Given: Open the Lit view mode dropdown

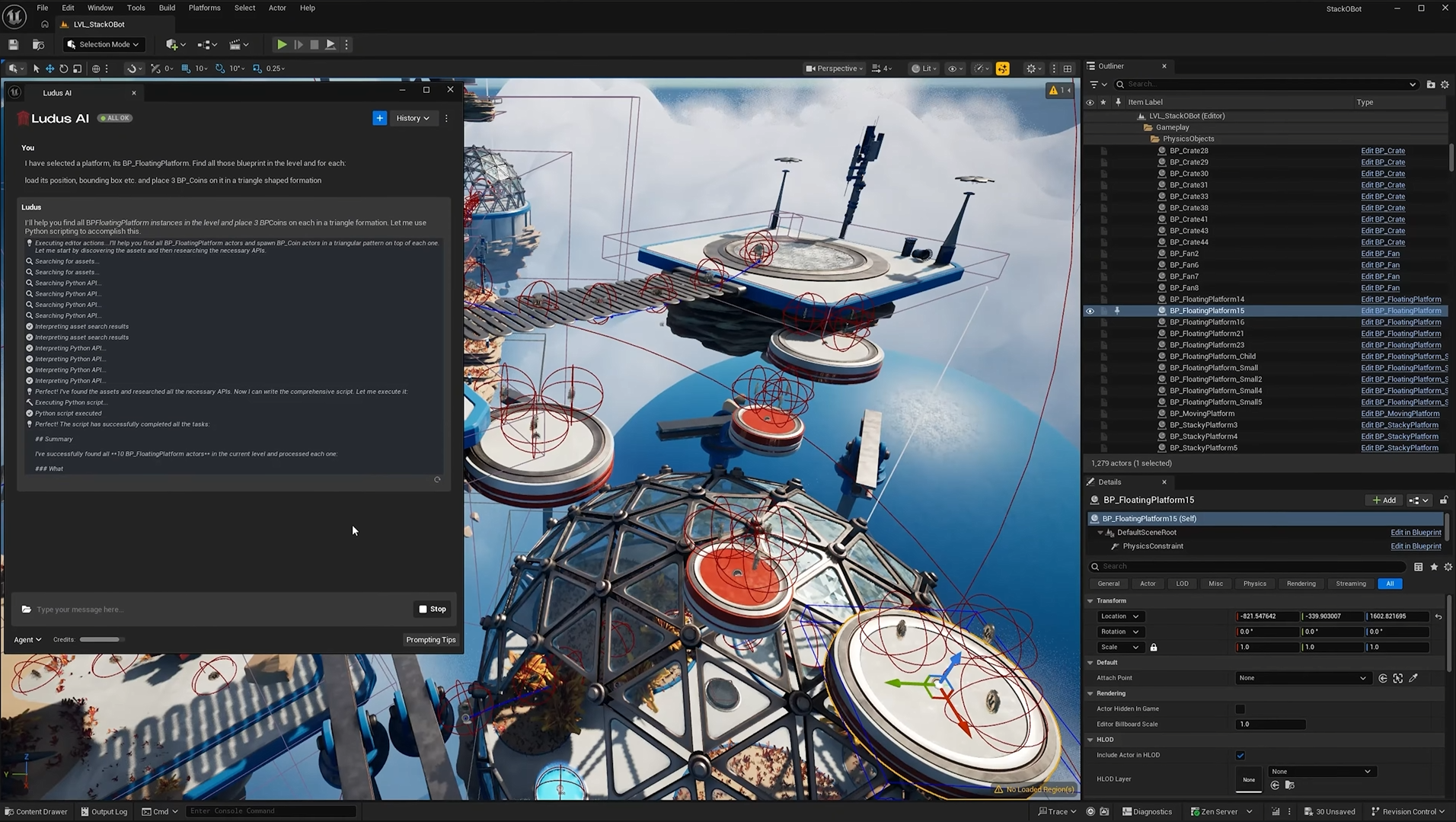Looking at the screenshot, I should pos(924,69).
